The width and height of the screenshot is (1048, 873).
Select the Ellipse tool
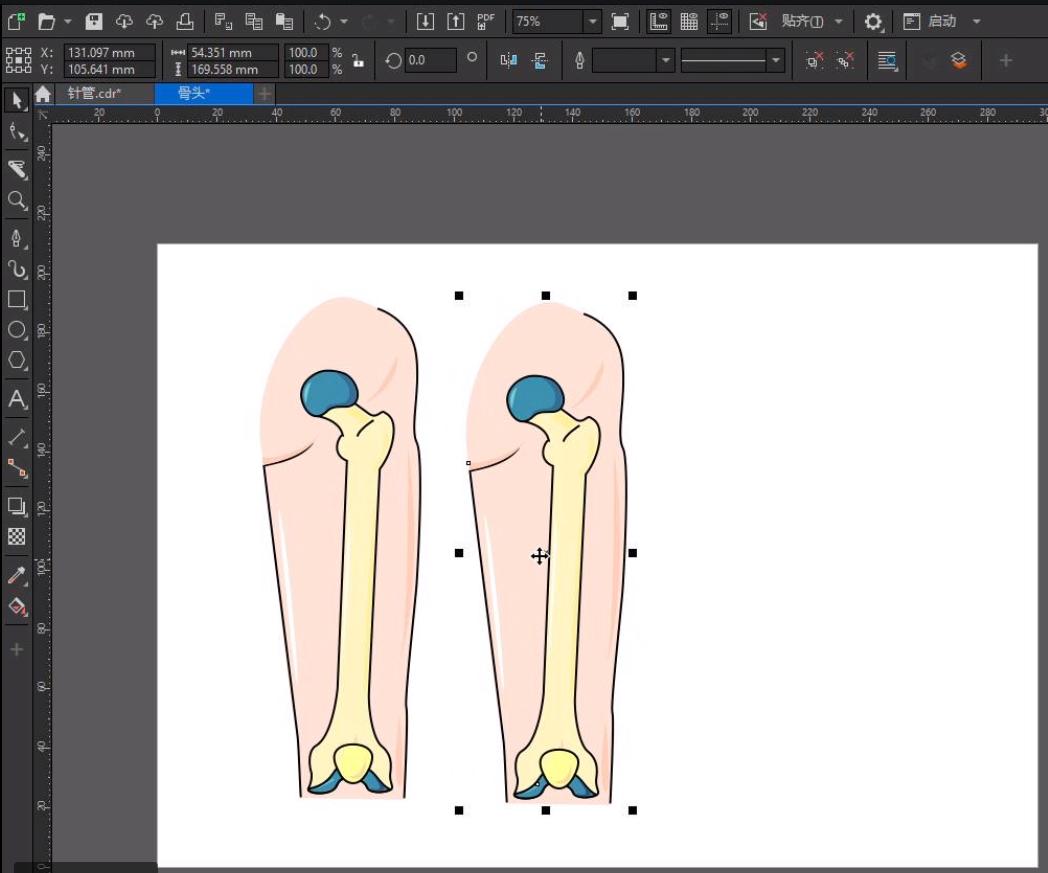(x=17, y=330)
